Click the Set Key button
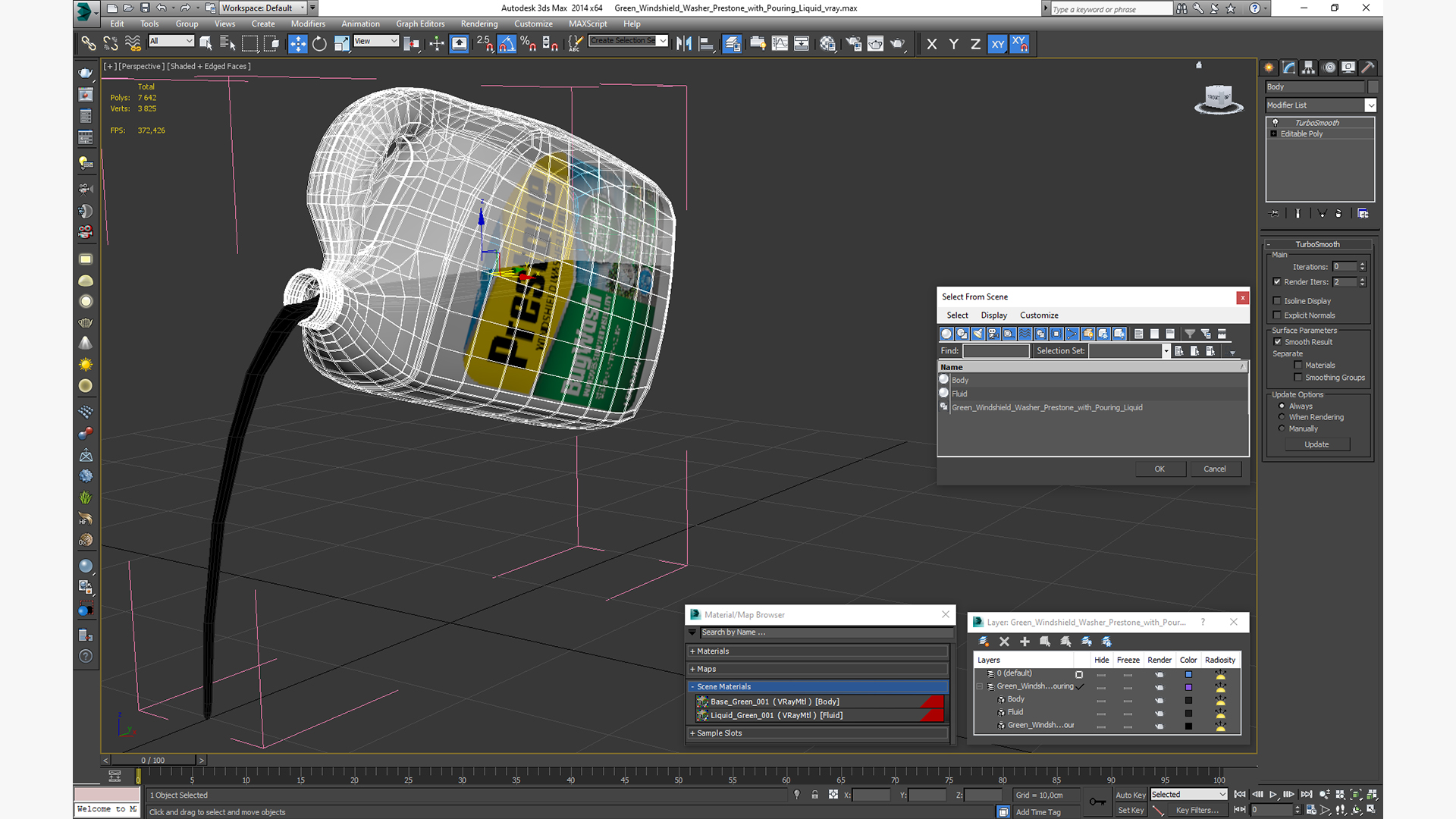The width and height of the screenshot is (1456, 819). point(1130,810)
